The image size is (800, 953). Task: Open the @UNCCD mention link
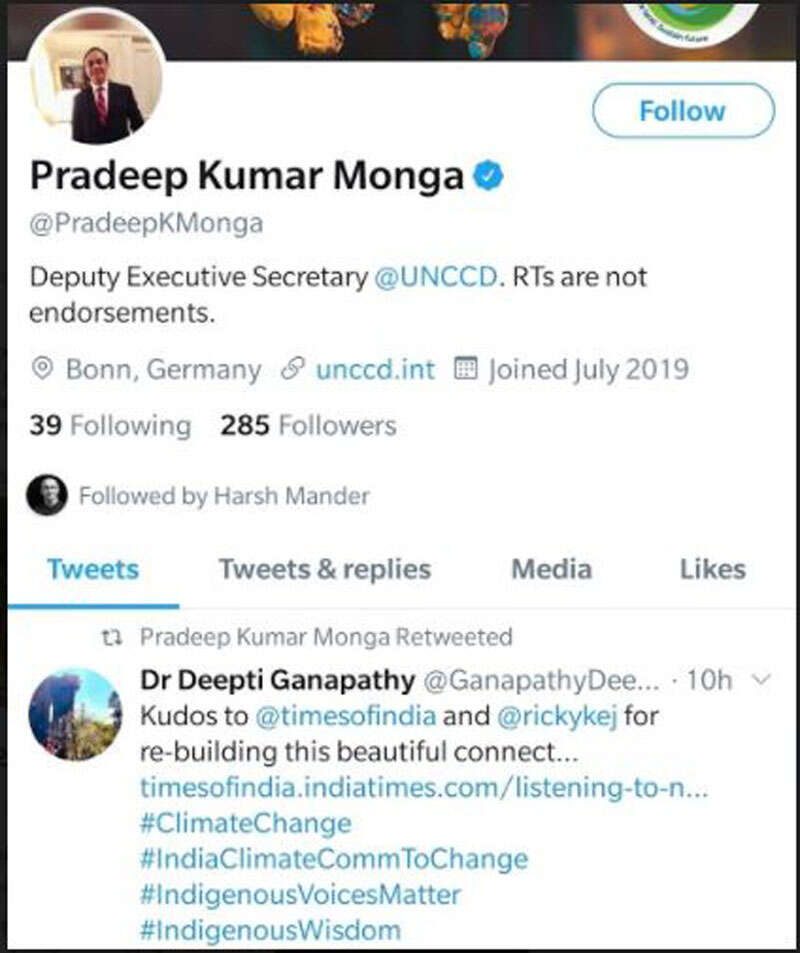435,278
